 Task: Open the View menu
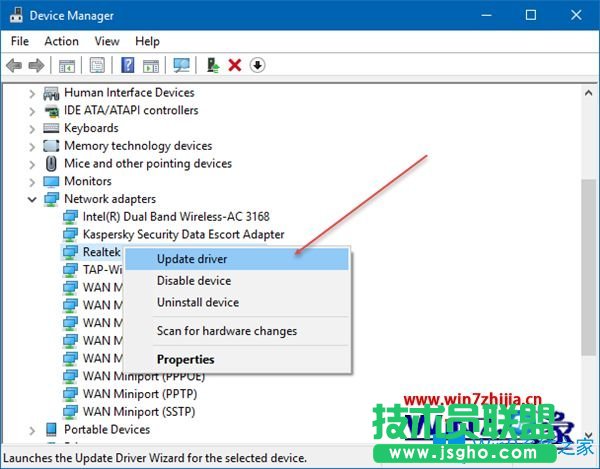107,41
